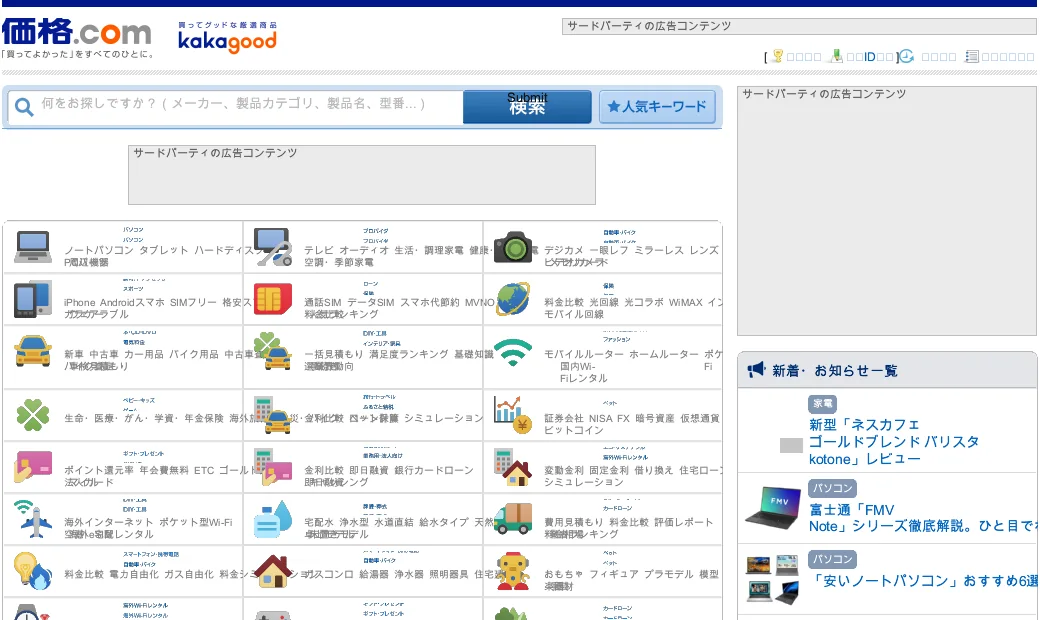Click the megaphone icon beside 新着・お知らせ一覧
1040x620 pixels.
[x=756, y=370]
